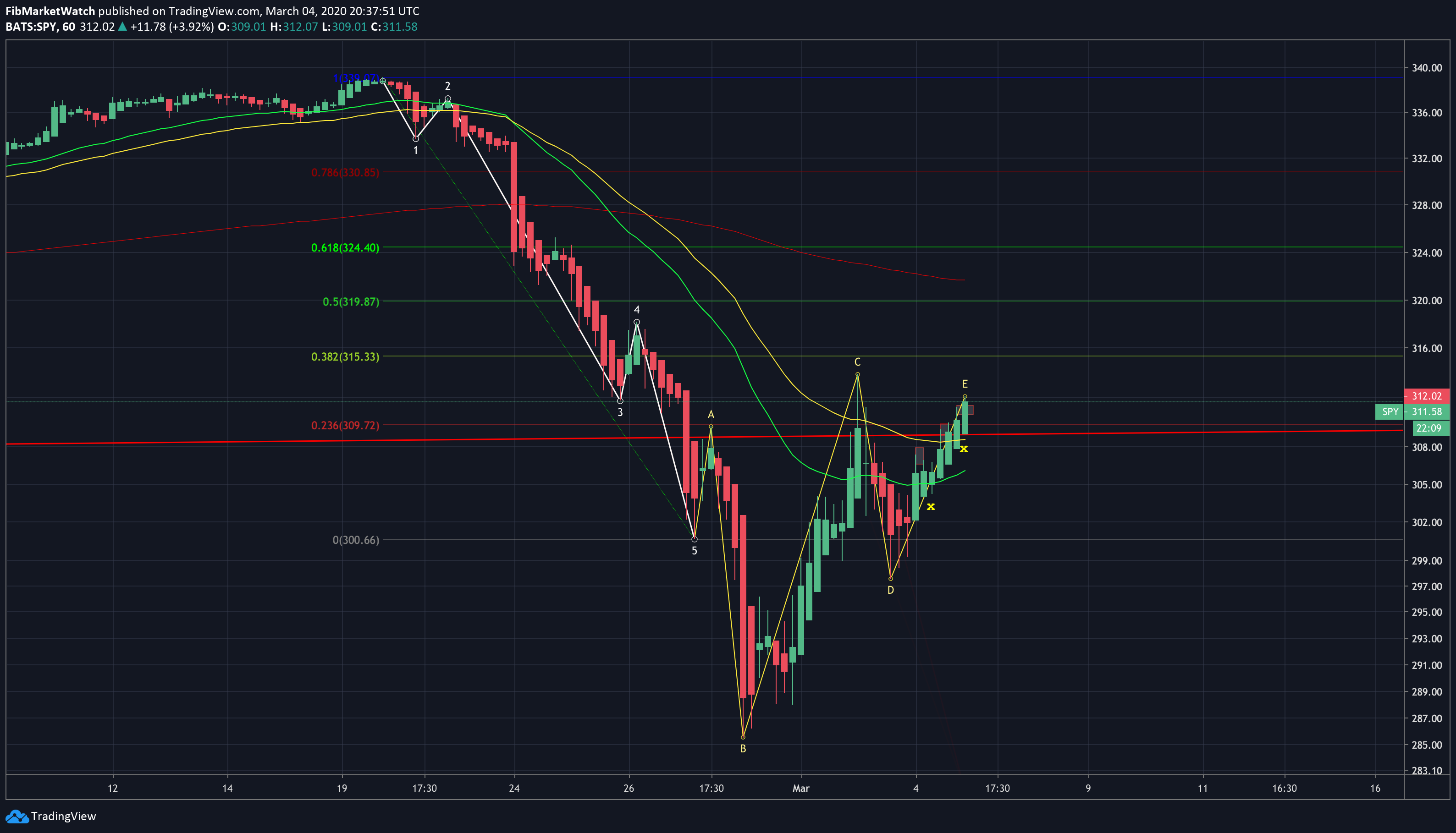Click the 24 date label on time axis
This screenshot has height=833, width=1456.
pyautogui.click(x=514, y=789)
